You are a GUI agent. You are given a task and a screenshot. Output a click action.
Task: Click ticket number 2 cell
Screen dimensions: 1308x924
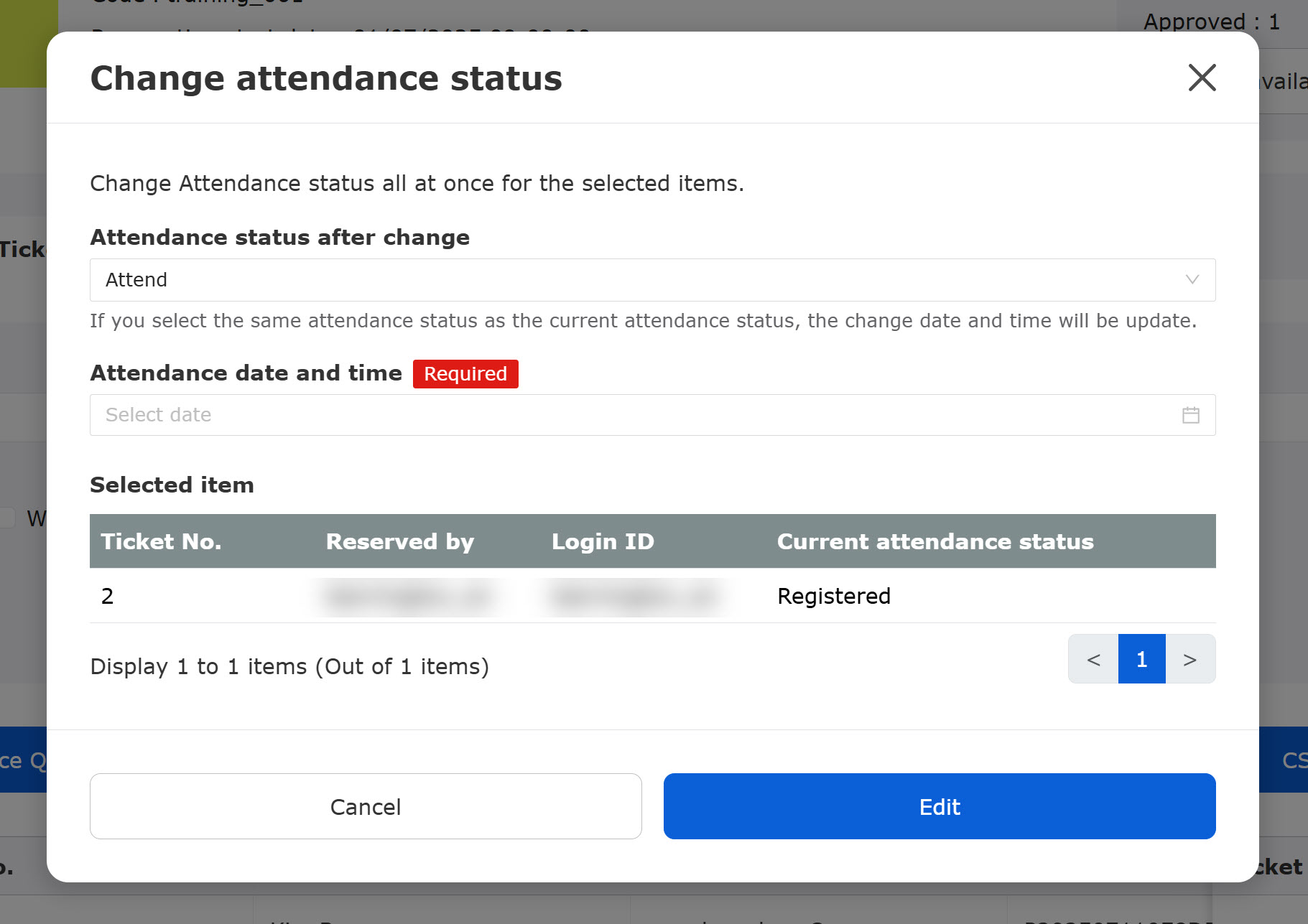[107, 596]
